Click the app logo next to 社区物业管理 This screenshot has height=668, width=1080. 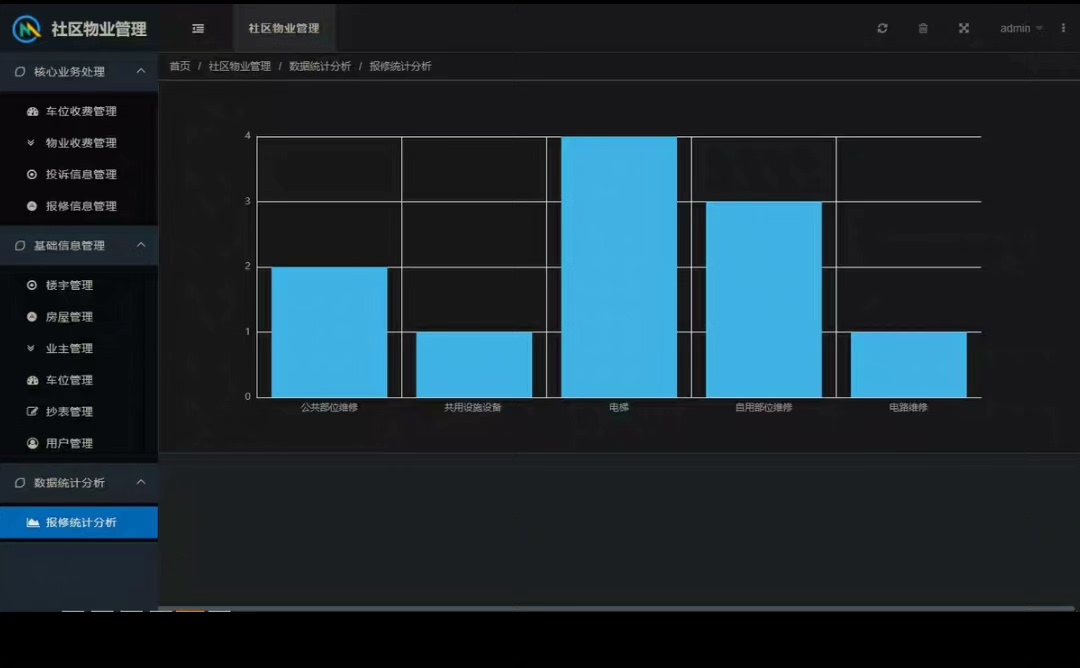click(27, 29)
